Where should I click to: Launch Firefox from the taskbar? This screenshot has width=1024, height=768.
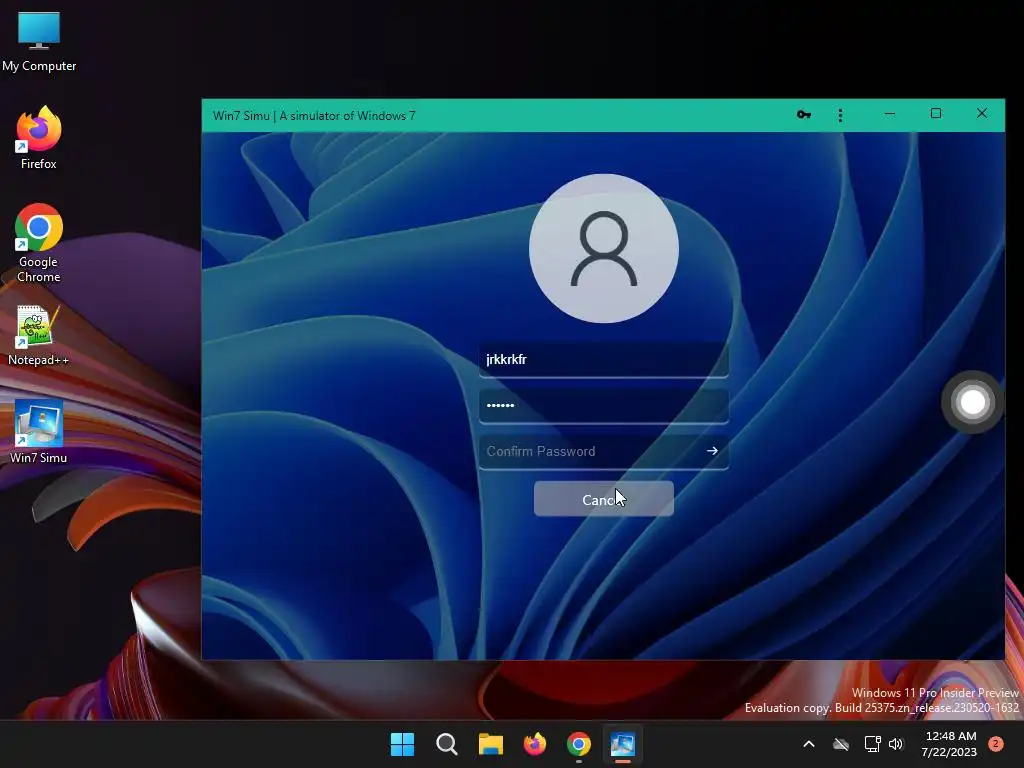pyautogui.click(x=535, y=744)
